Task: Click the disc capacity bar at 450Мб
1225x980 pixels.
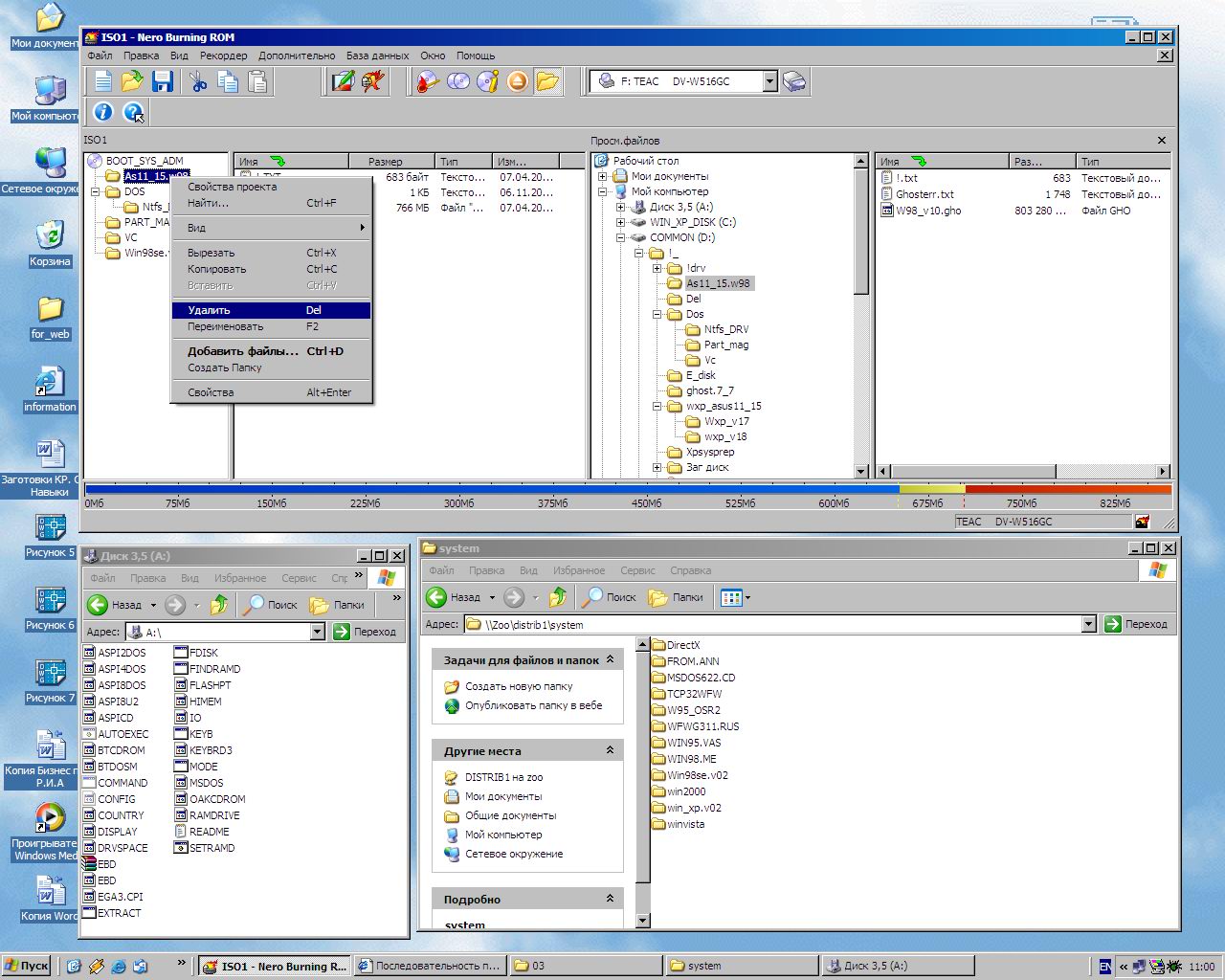Action: pyautogui.click(x=646, y=489)
